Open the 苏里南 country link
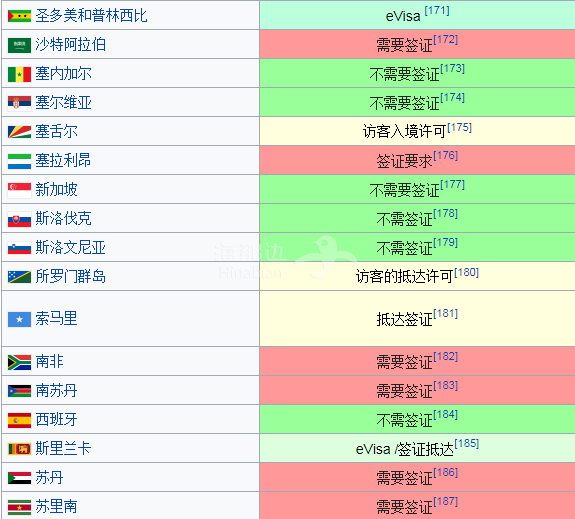 [56, 506]
